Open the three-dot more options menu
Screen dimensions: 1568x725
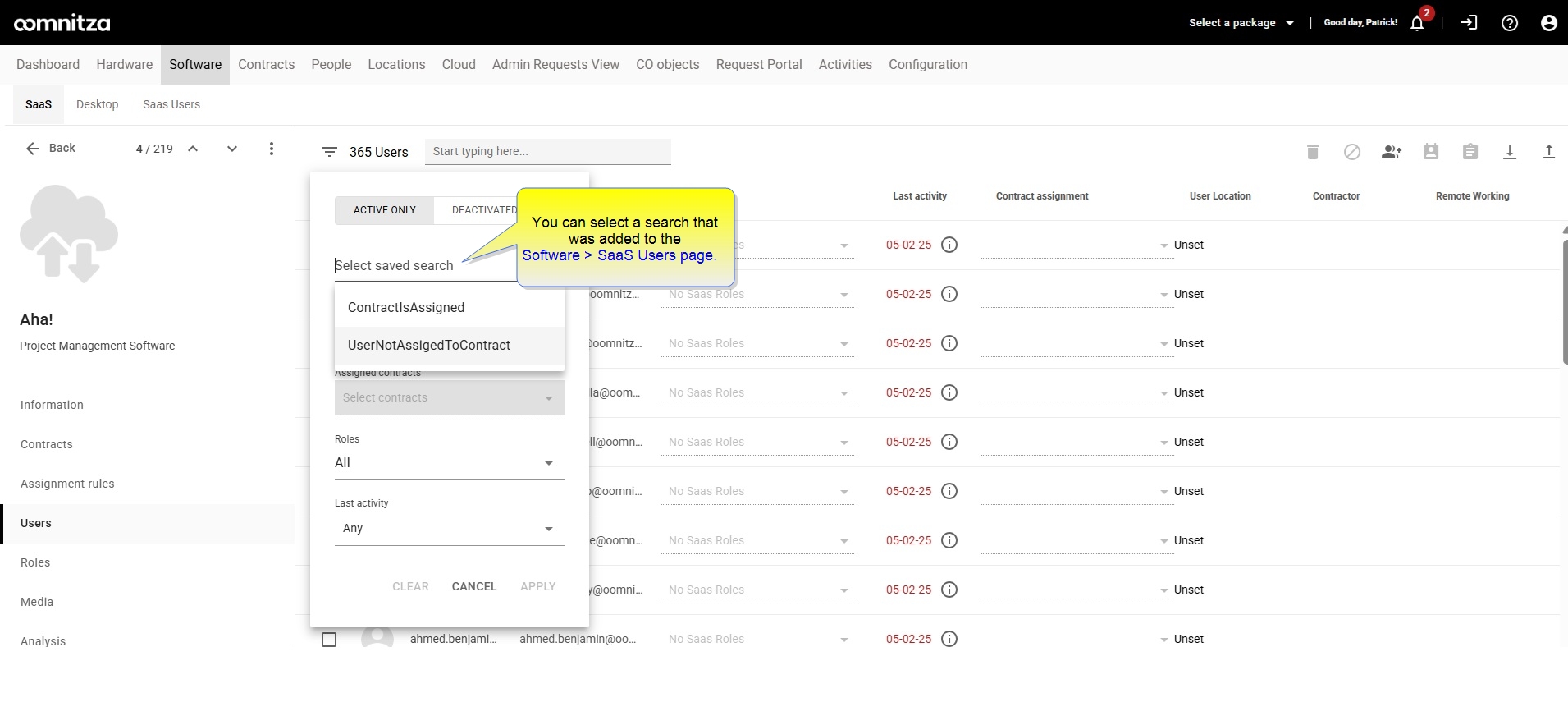pyautogui.click(x=272, y=149)
